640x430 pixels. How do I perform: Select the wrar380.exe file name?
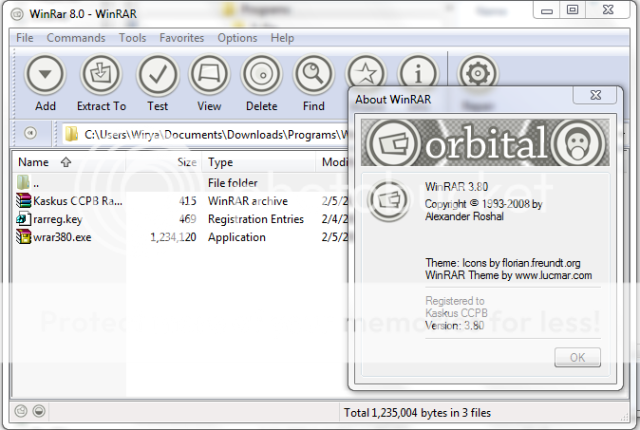(x=62, y=237)
